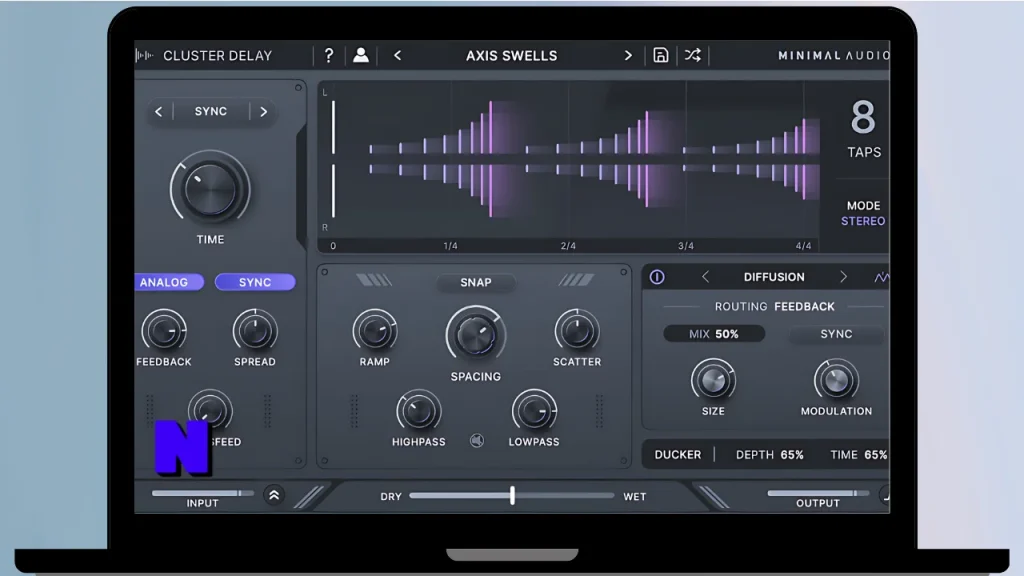Image resolution: width=1024 pixels, height=576 pixels.
Task: Click the DIFFUSION effect title
Action: 774,277
